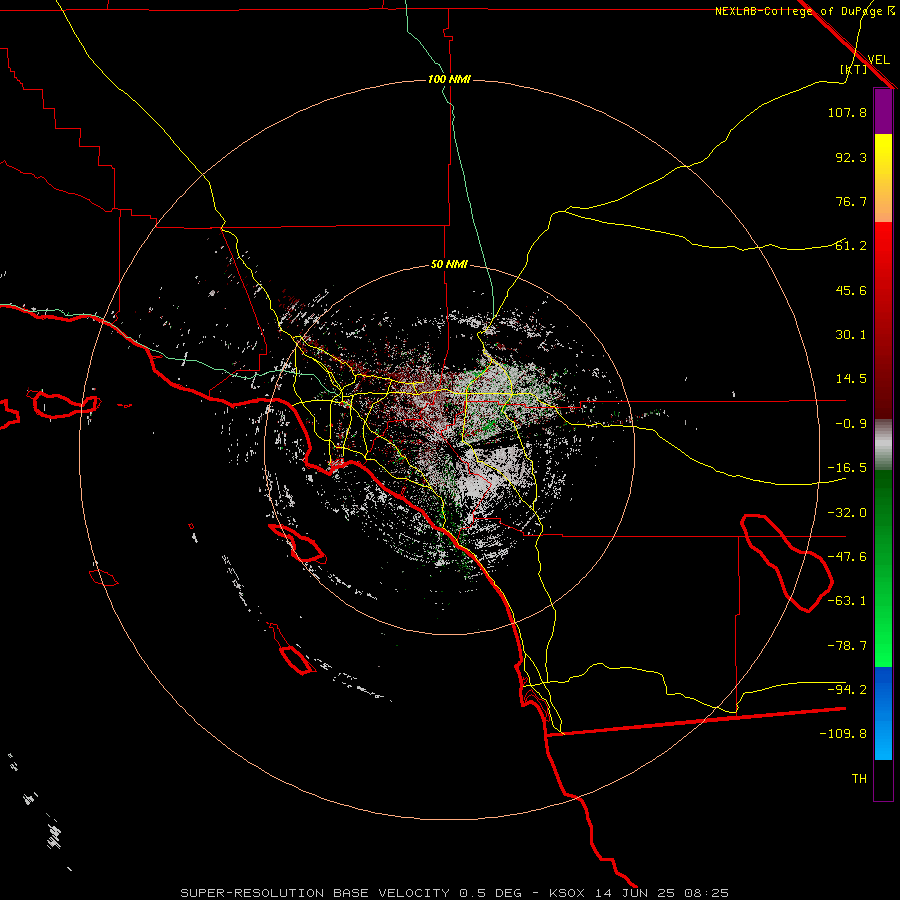Click the 76.7 value on velocity scale
Screen dimensions: 900x900
pos(851,201)
